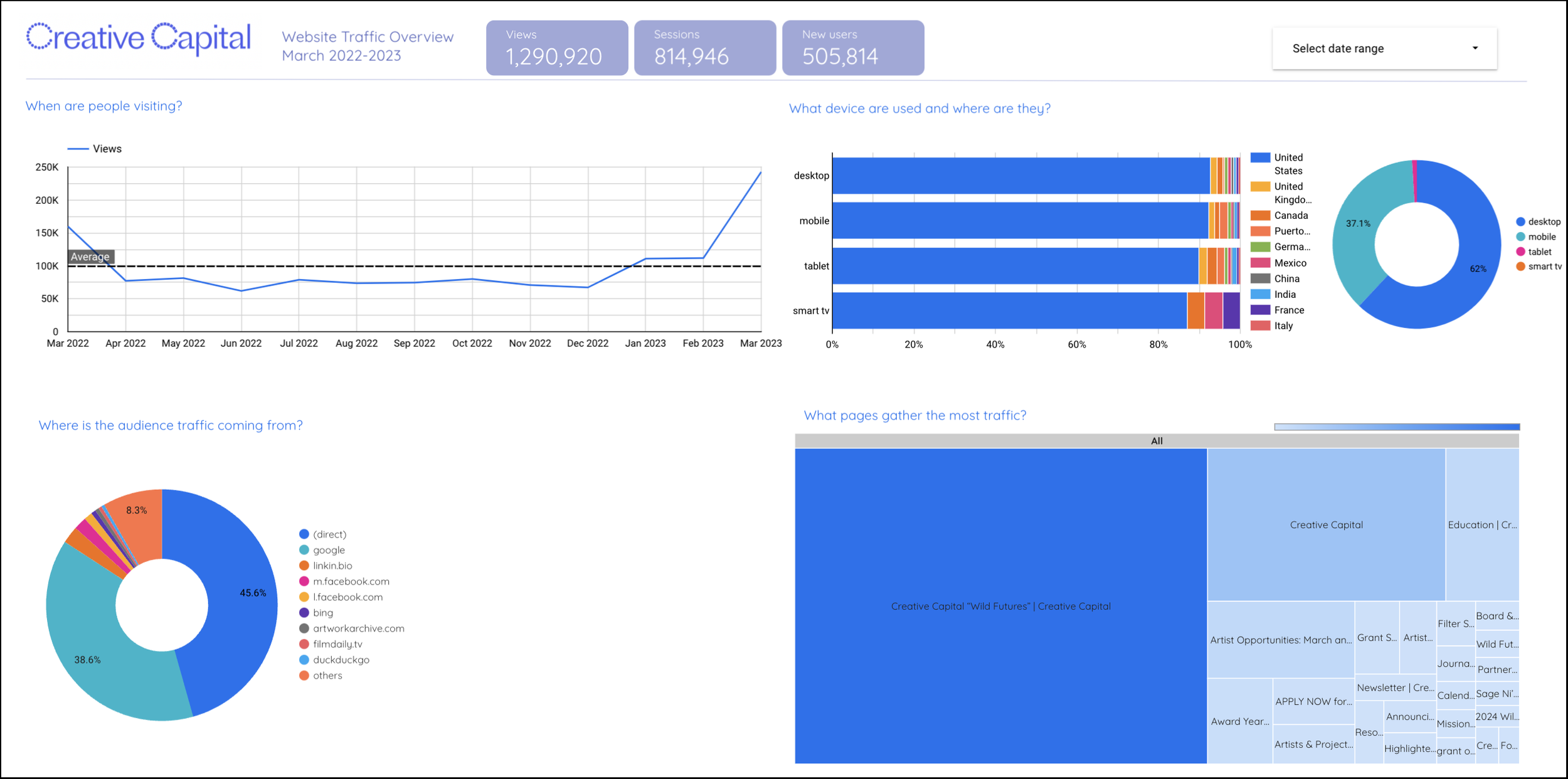Viewport: 1568px width, 779px height.
Task: Toggle the Views series in the line chart legend
Action: point(94,149)
